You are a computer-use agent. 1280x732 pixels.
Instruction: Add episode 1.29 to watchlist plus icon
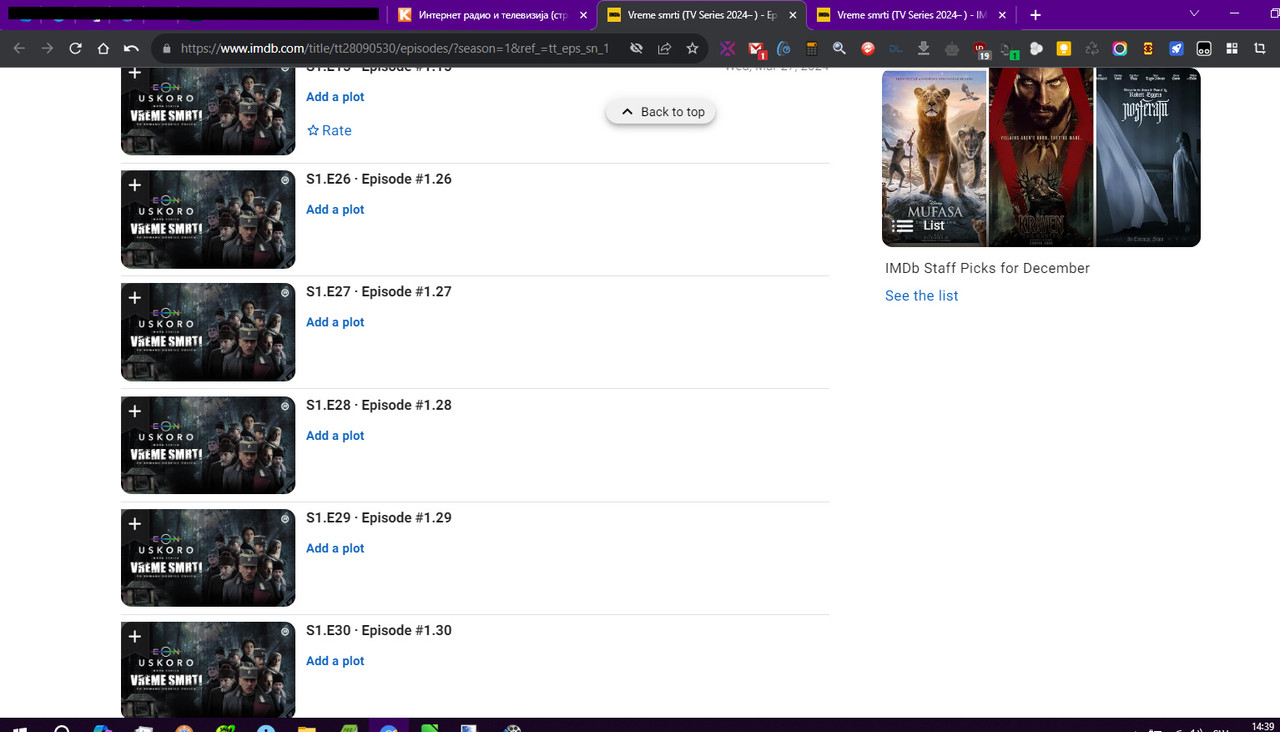click(x=135, y=524)
